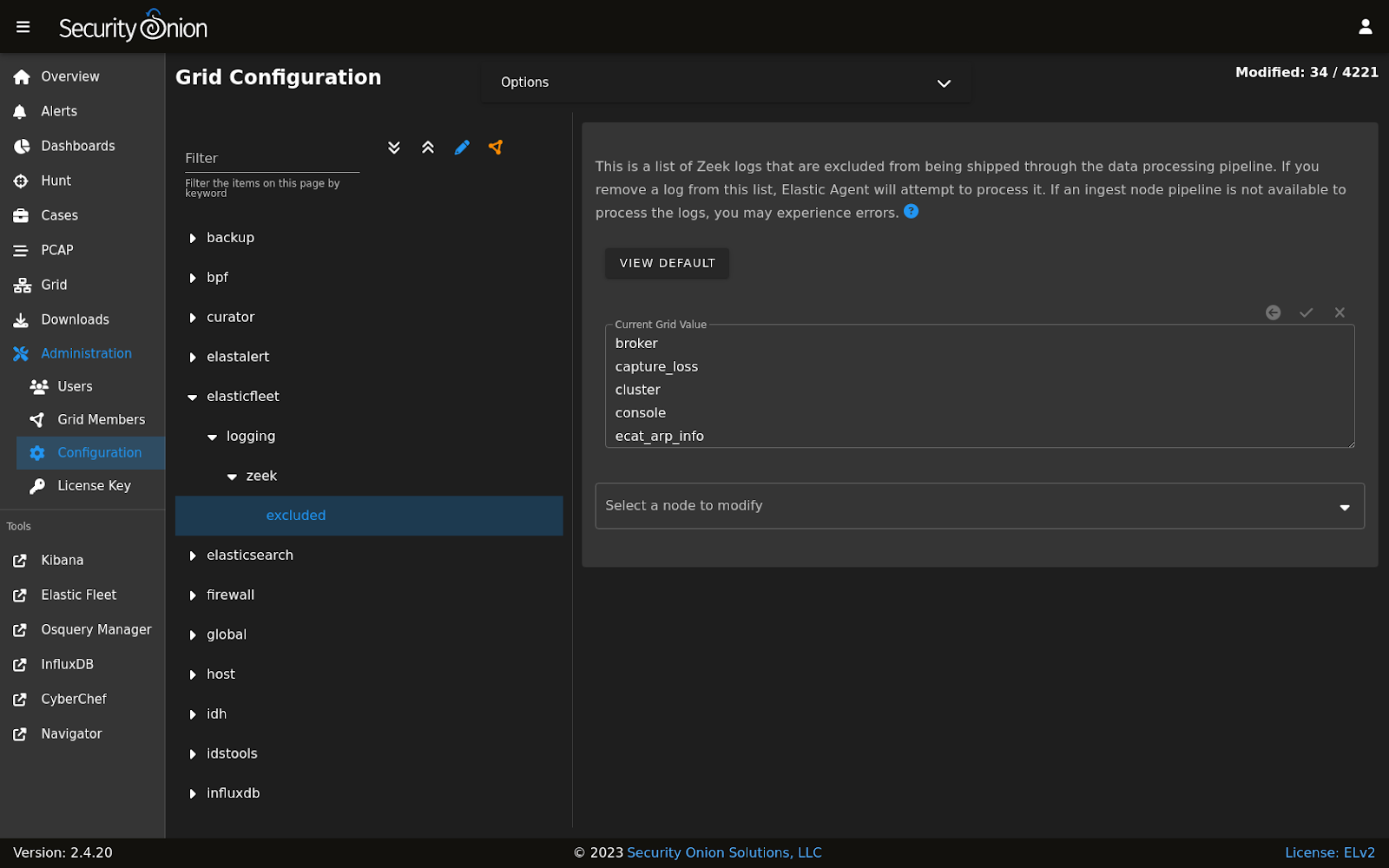Go to Alerts in the sidebar
Screen dimensions: 1389x868
click(59, 111)
